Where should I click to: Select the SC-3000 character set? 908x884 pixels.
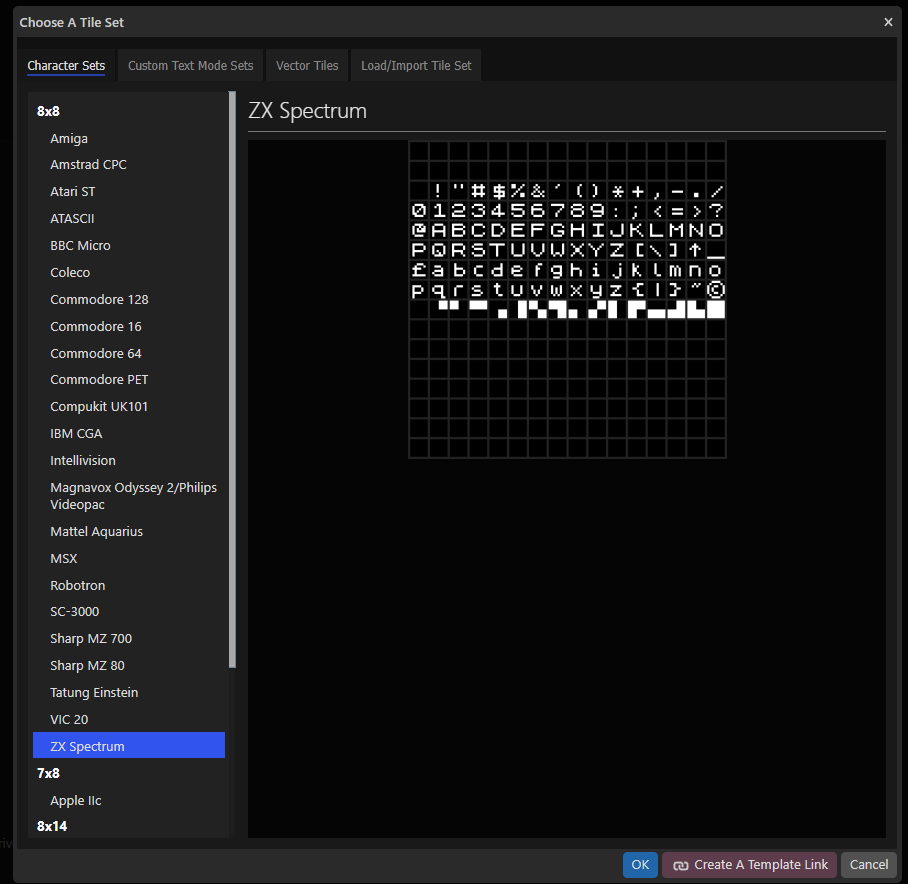[129, 611]
